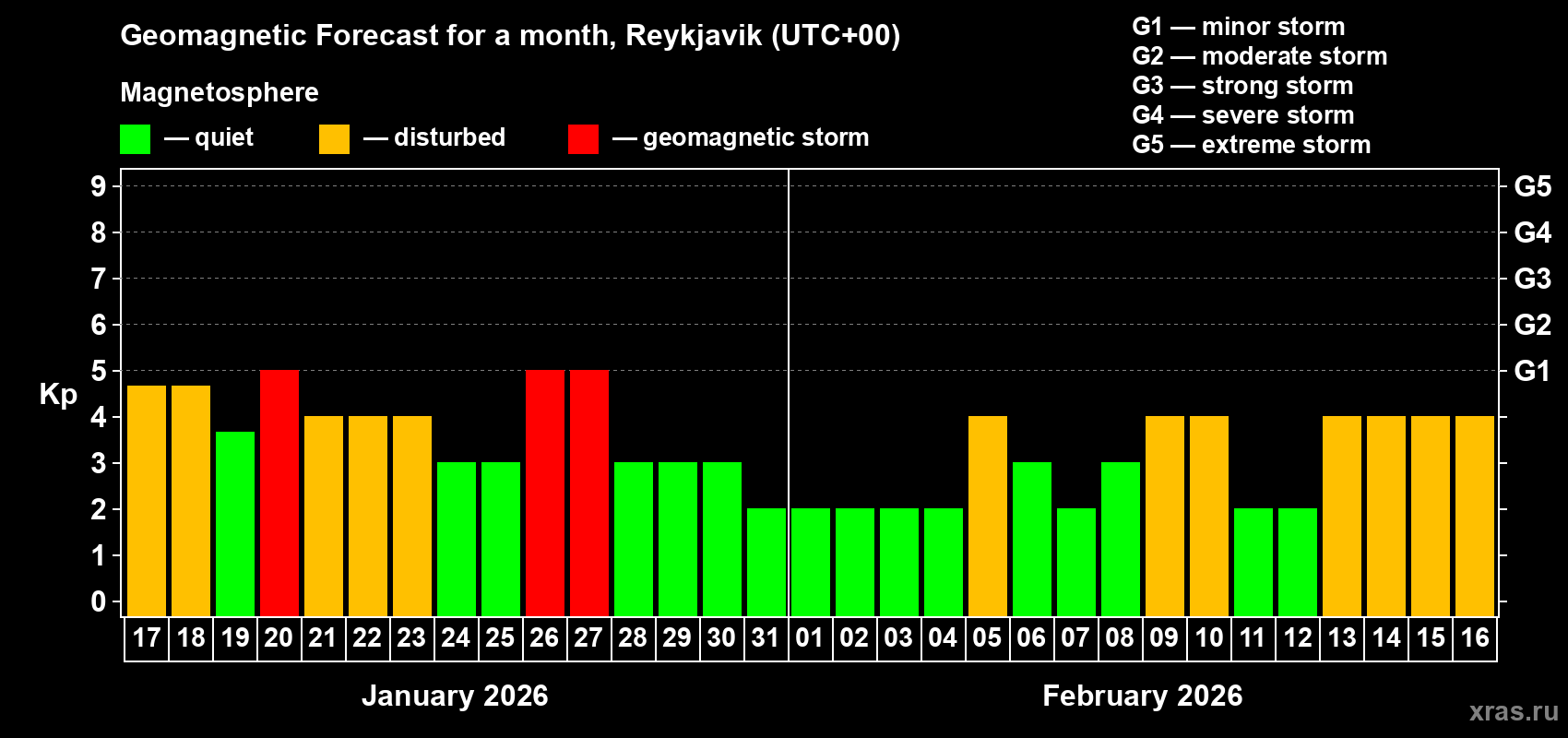Screen dimensions: 1568x738
Task: Click the 'G4 — severe storm' legend text
Action: 1243,115
